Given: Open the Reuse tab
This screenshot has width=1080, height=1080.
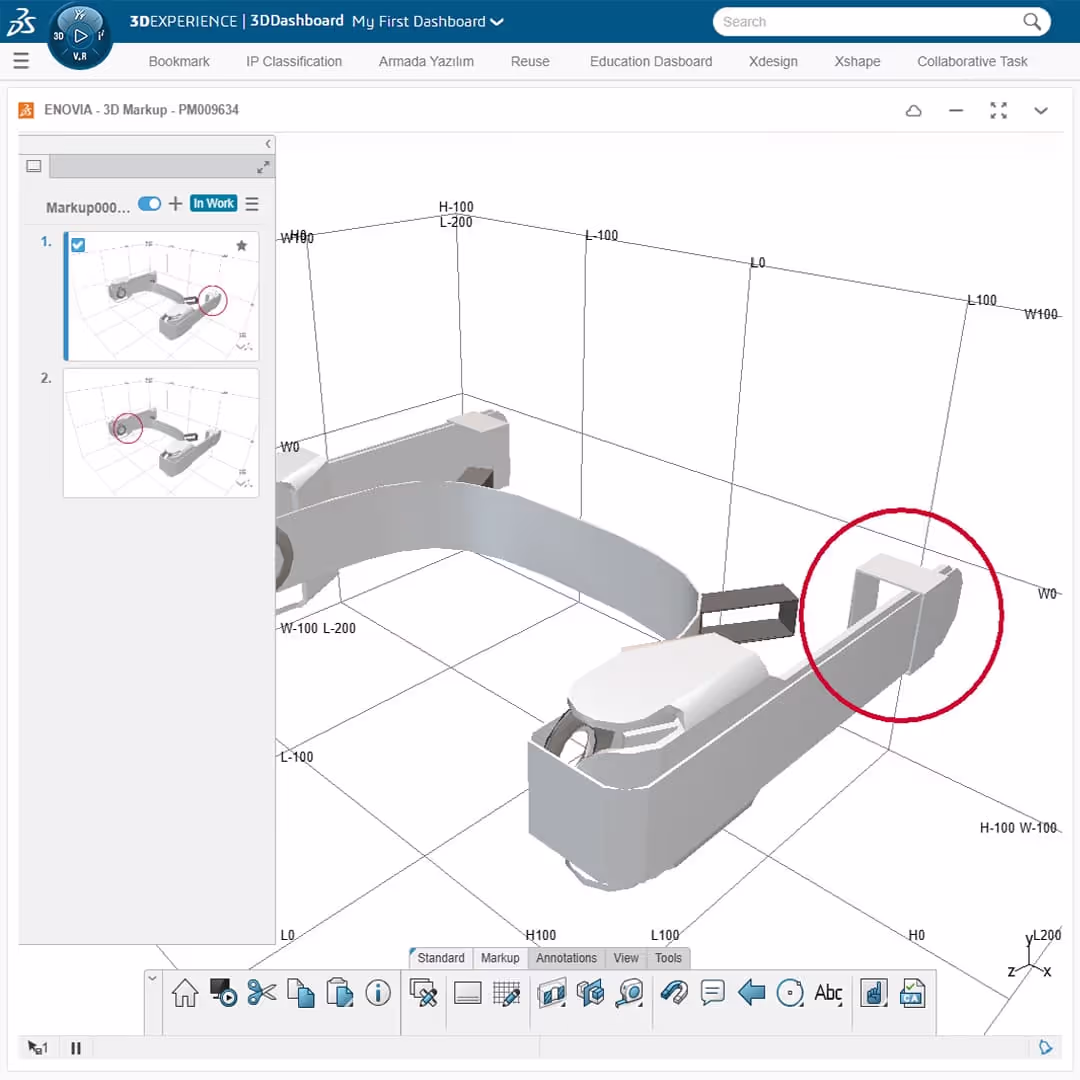Looking at the screenshot, I should coord(530,61).
